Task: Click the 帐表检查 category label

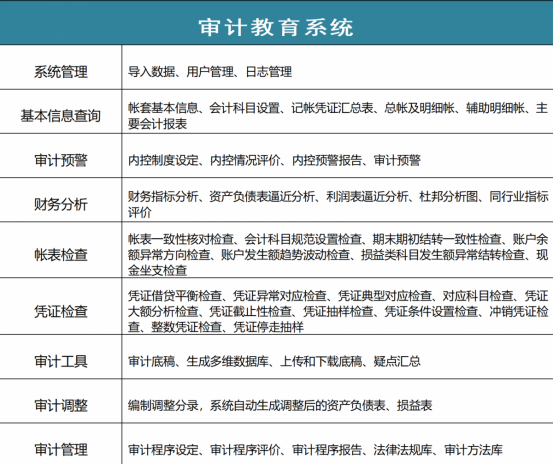Action: tap(61, 254)
